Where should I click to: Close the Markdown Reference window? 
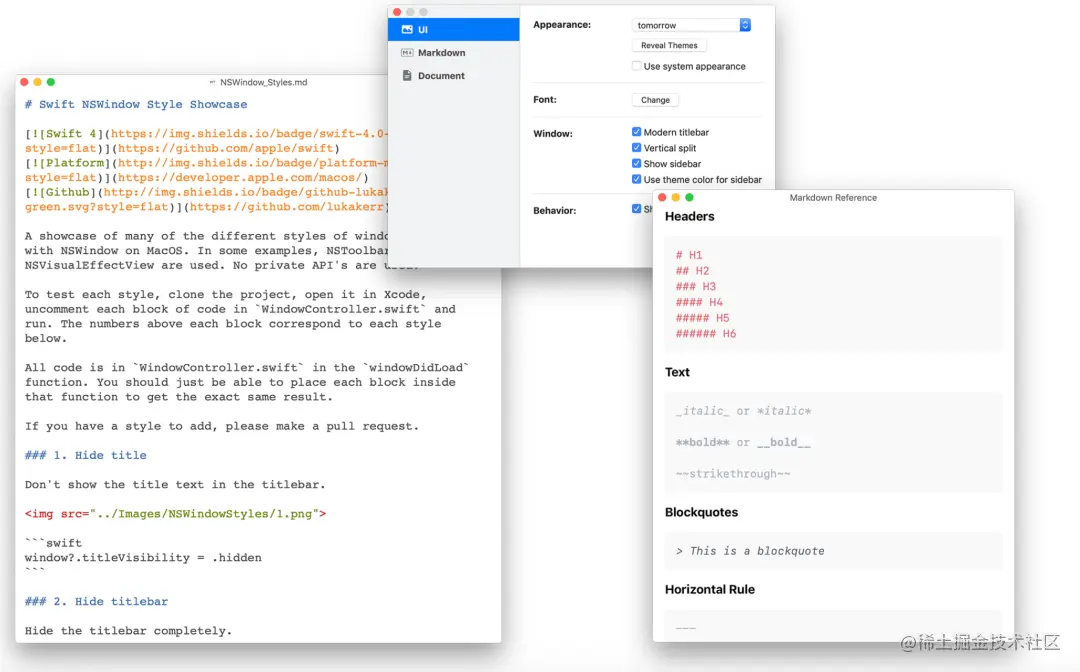click(663, 198)
